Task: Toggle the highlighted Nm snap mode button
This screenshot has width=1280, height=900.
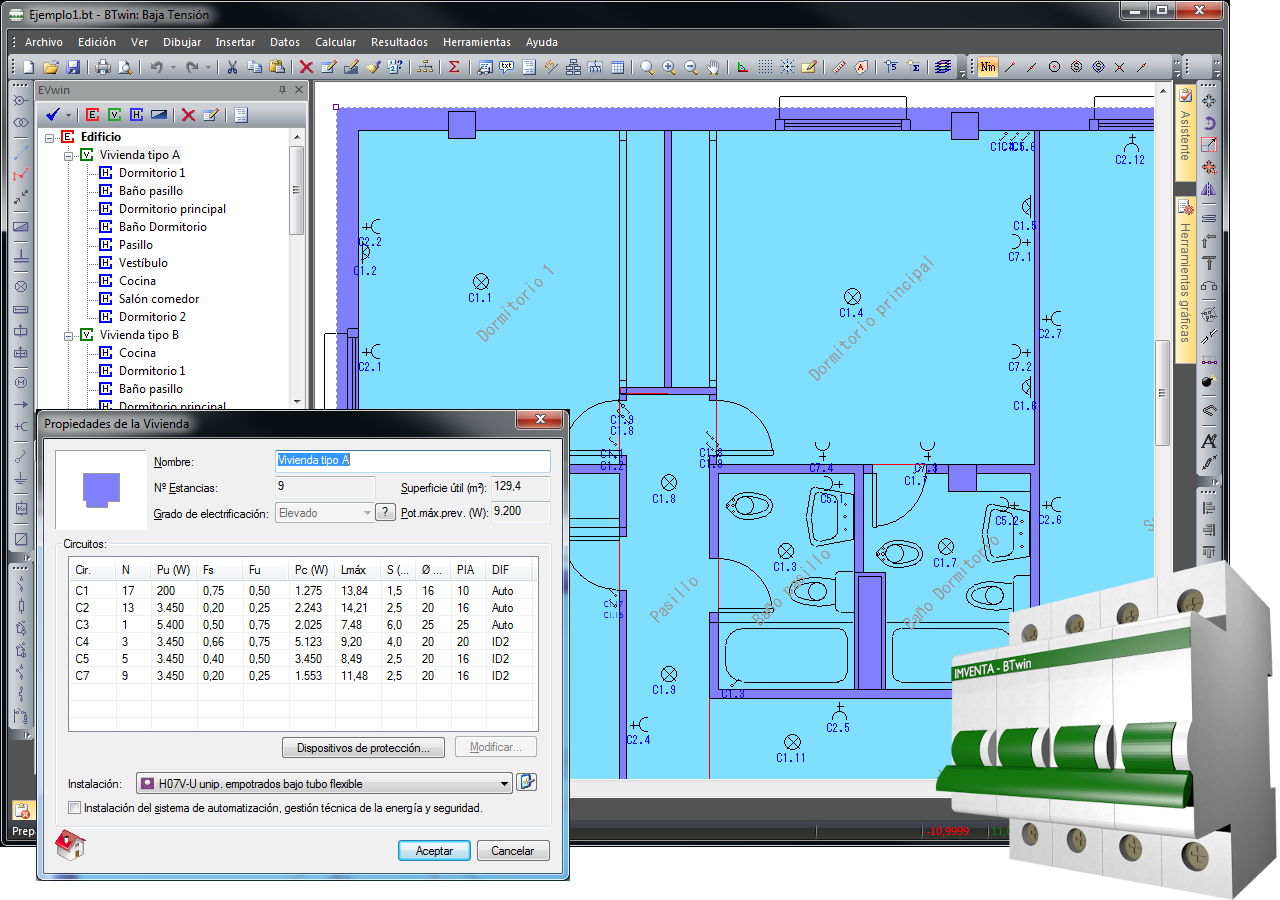Action: 987,67
